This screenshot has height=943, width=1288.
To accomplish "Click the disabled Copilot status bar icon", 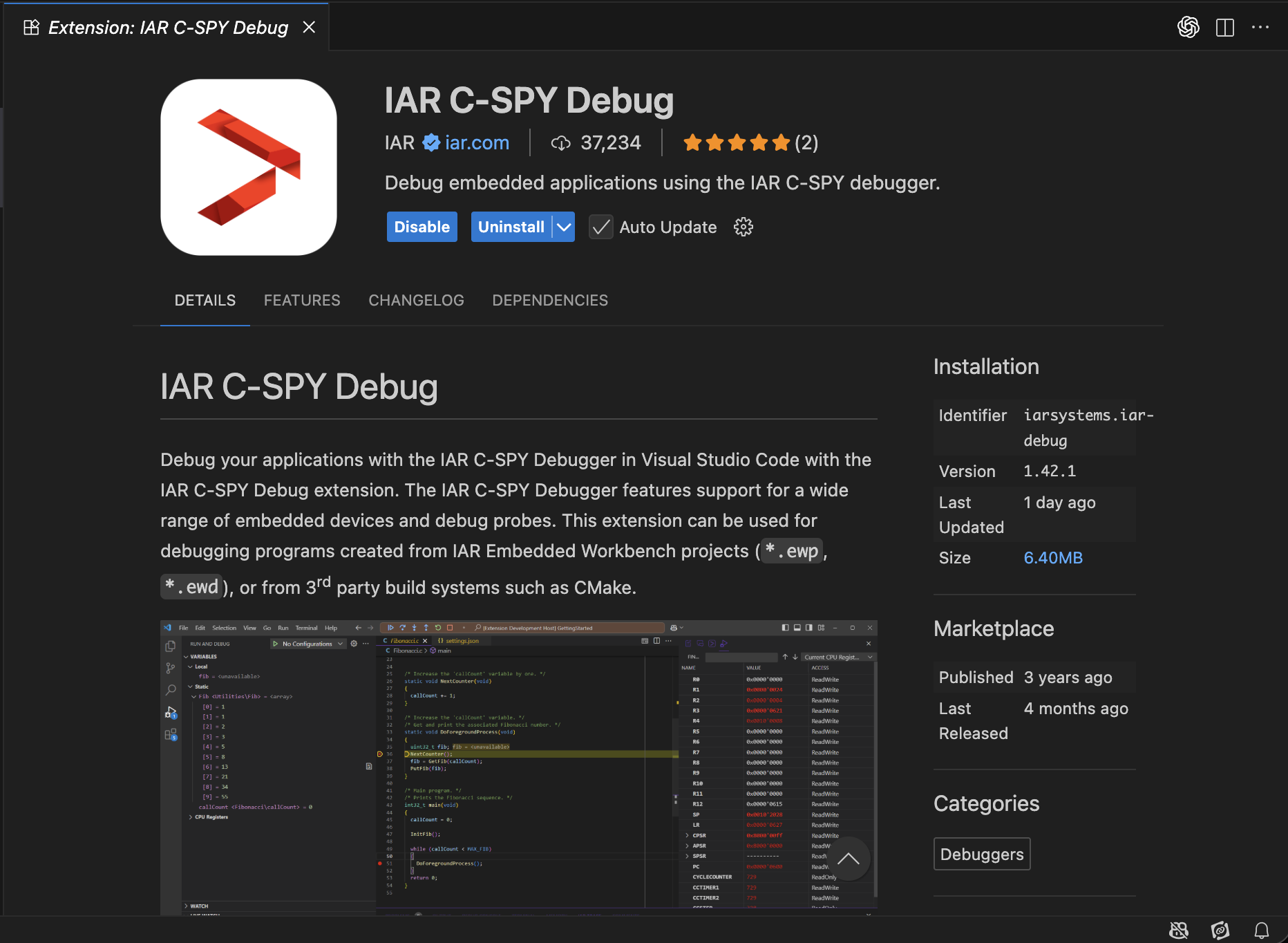I will pyautogui.click(x=1178, y=930).
